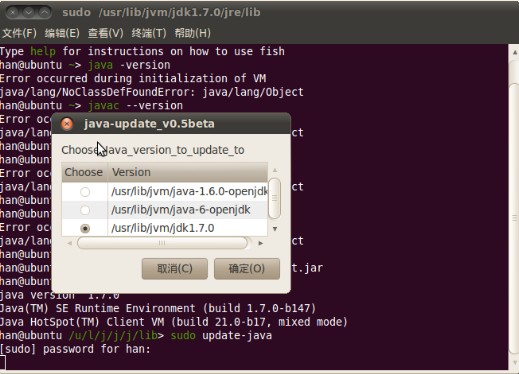Click the '[sudo] password for han:' line
Viewport: 519px width, 374px height.
click(75, 349)
